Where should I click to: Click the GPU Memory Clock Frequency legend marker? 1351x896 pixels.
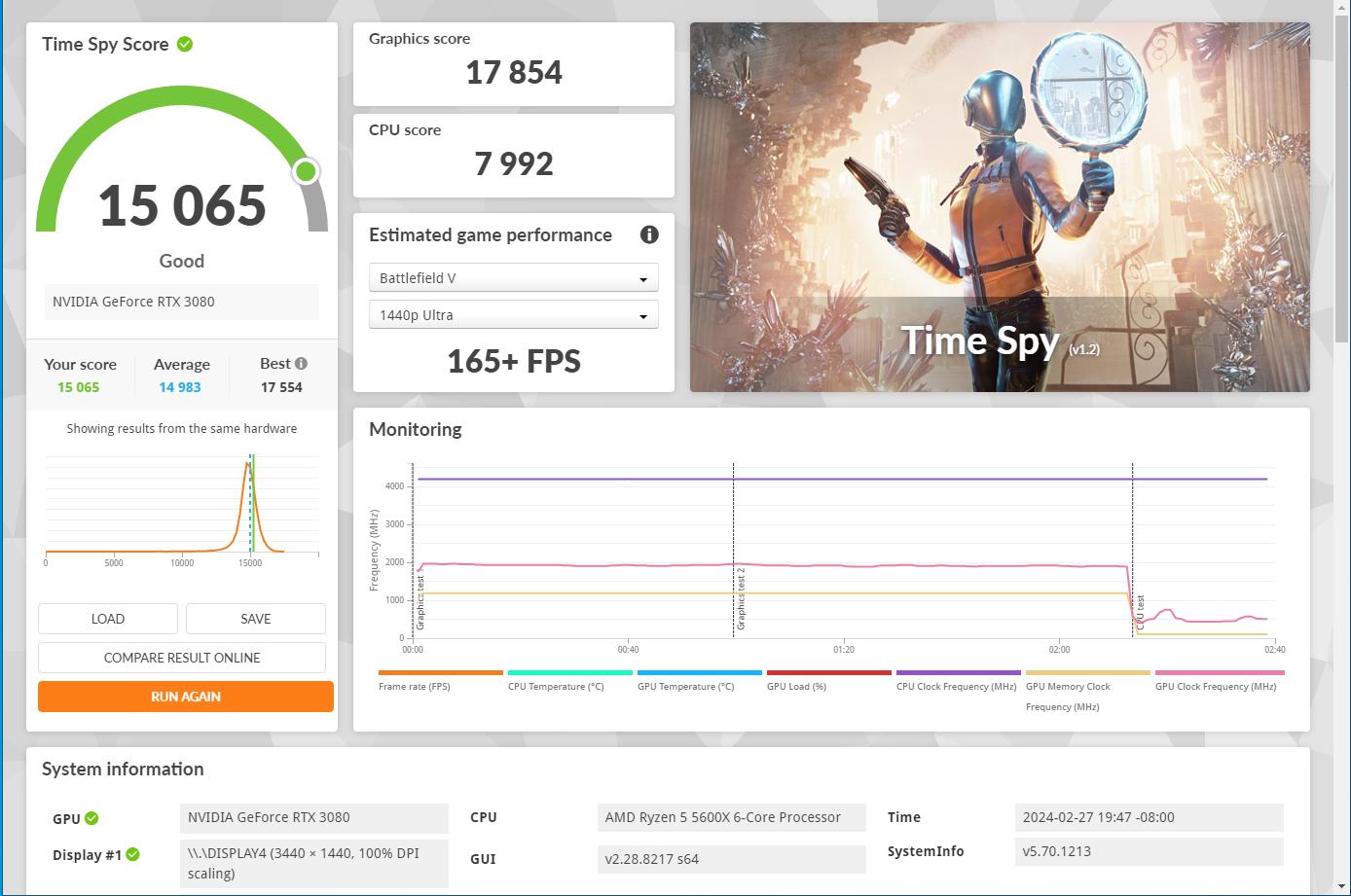click(1087, 671)
